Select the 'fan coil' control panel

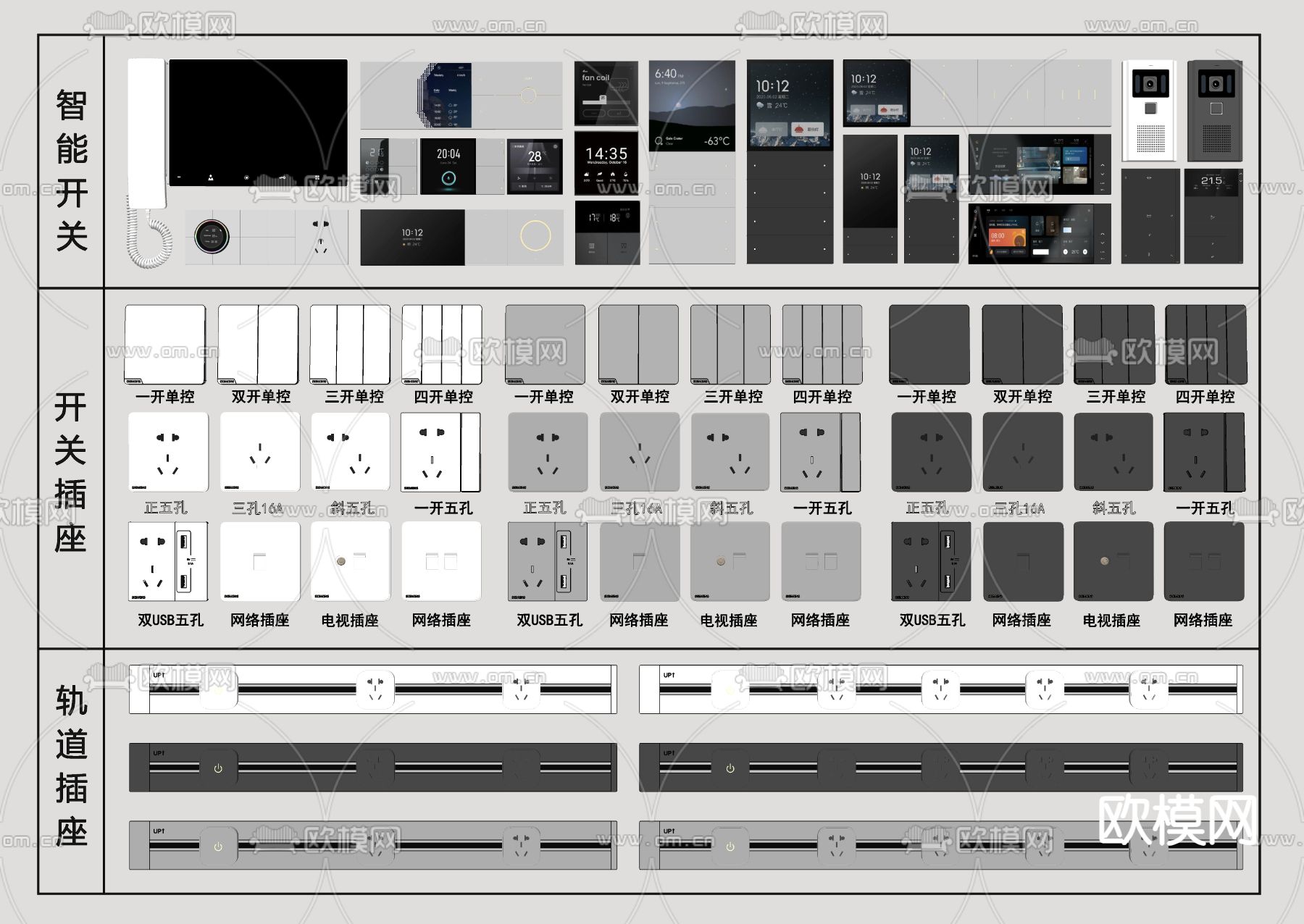tap(606, 94)
